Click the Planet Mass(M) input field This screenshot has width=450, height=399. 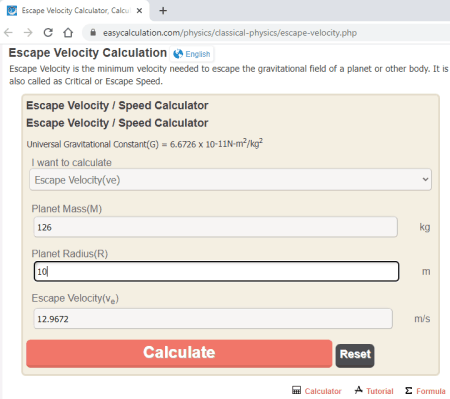[216, 227]
